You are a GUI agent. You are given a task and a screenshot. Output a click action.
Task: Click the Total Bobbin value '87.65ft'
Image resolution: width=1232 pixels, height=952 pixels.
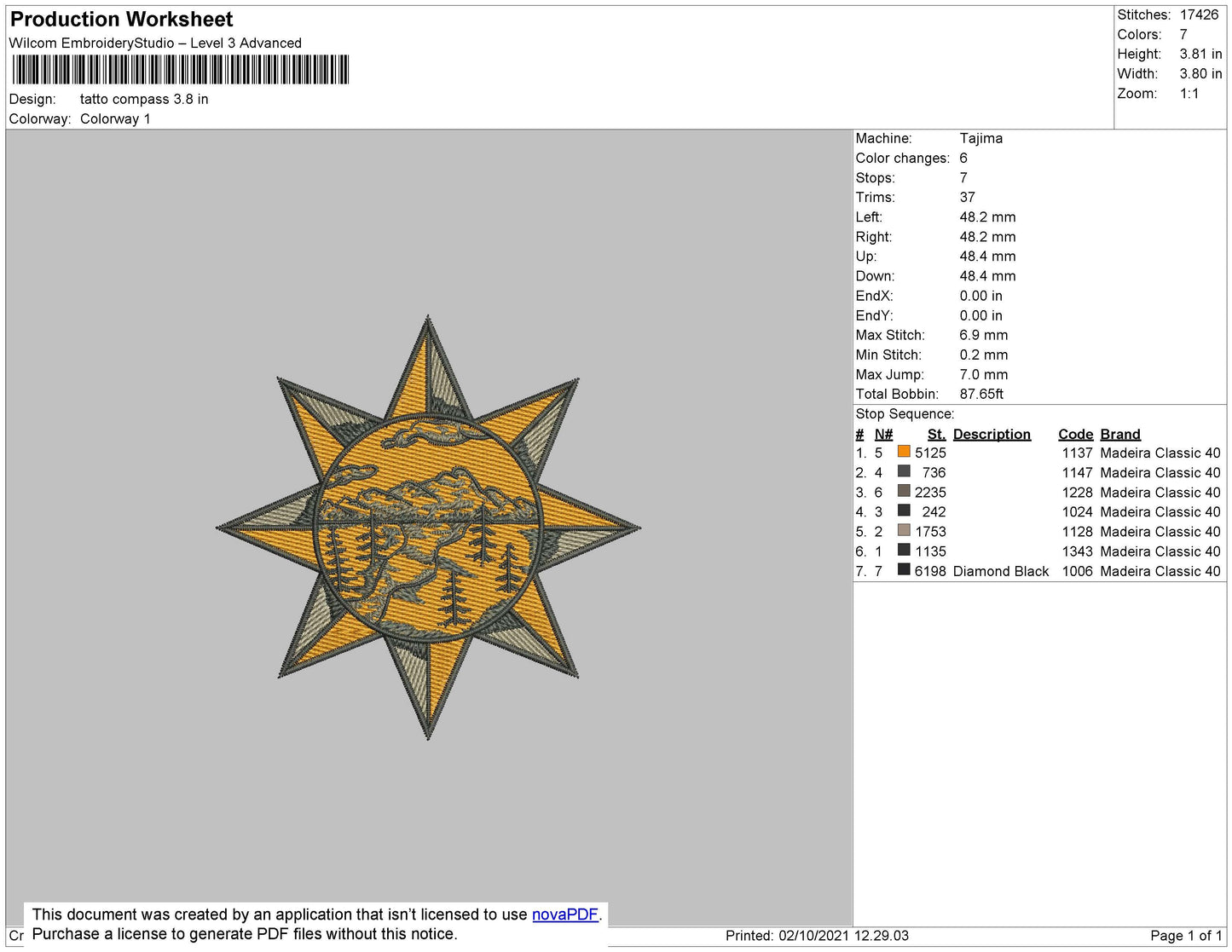point(981,394)
